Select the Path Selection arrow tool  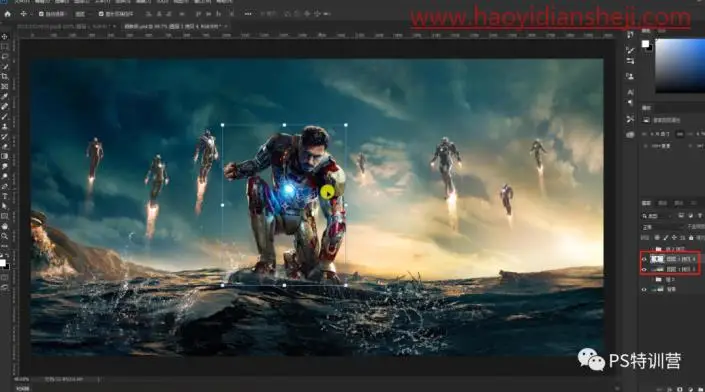point(4,206)
